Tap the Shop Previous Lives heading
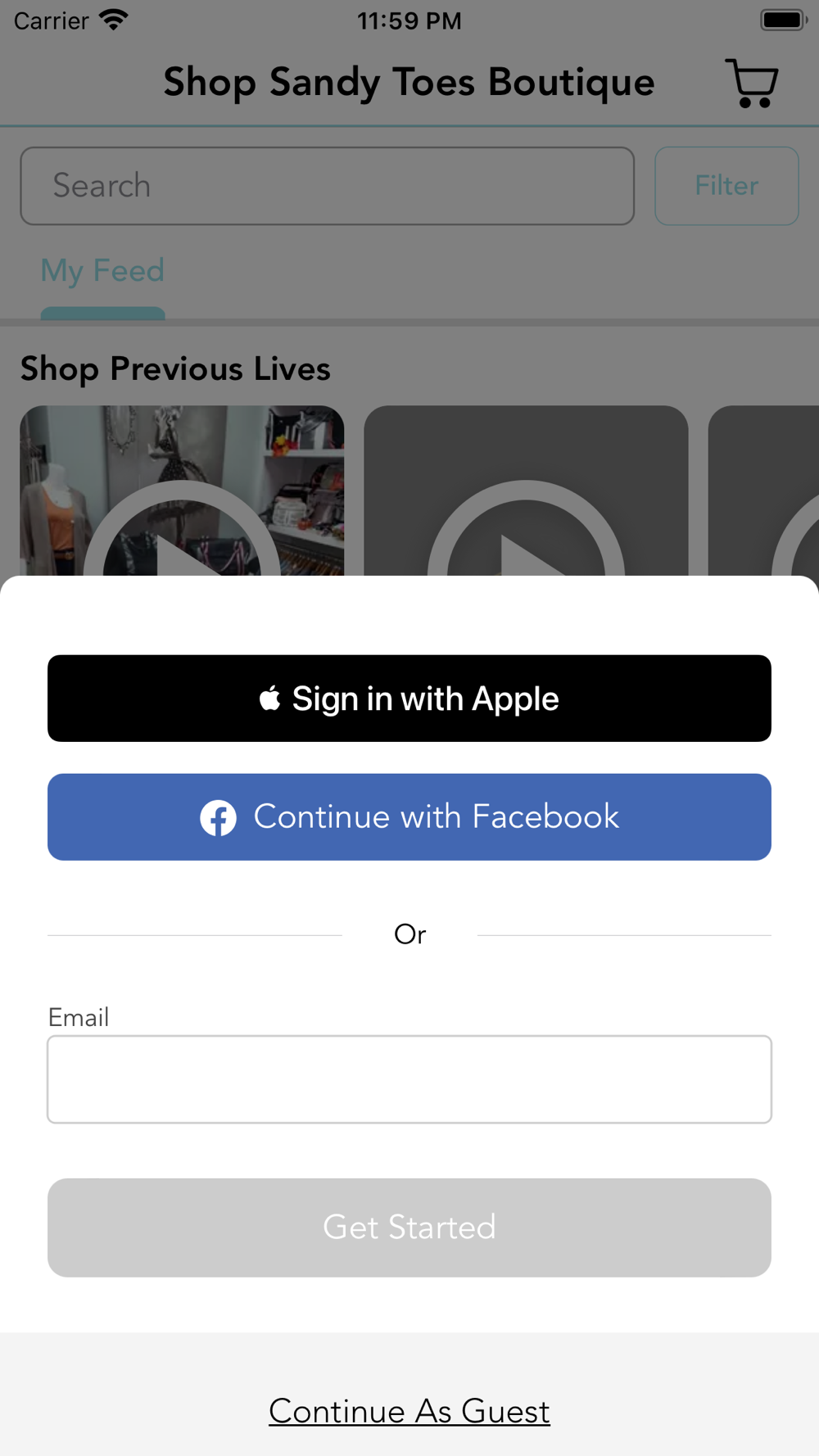 coord(175,369)
